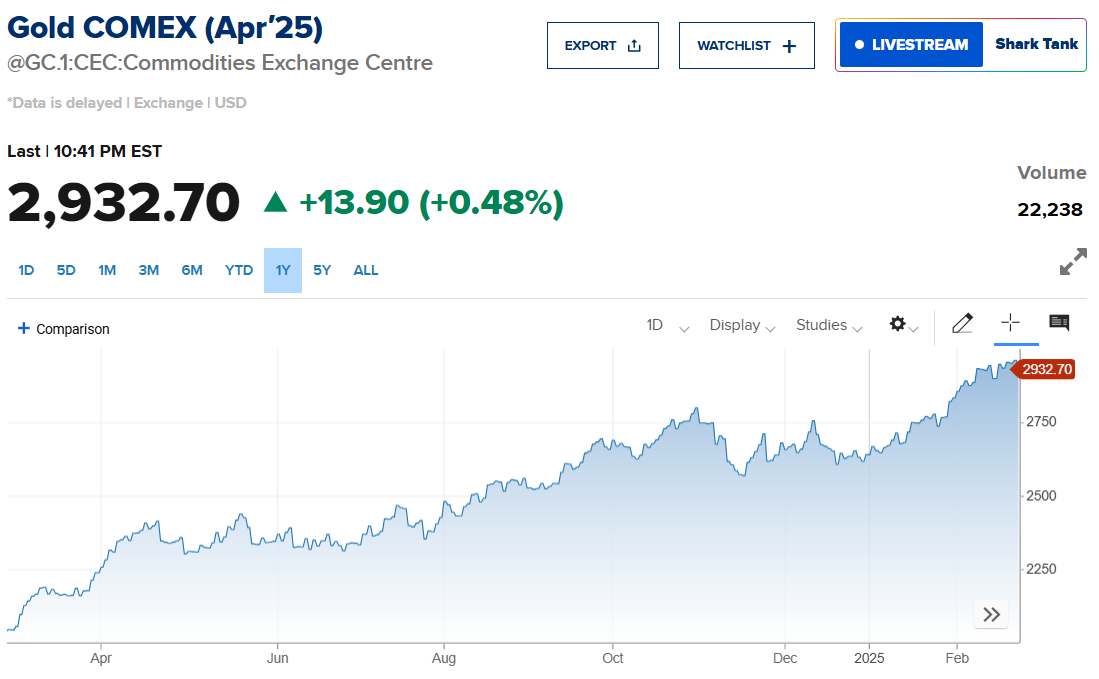Choose the ALL time range
1099x679 pixels.
point(366,270)
